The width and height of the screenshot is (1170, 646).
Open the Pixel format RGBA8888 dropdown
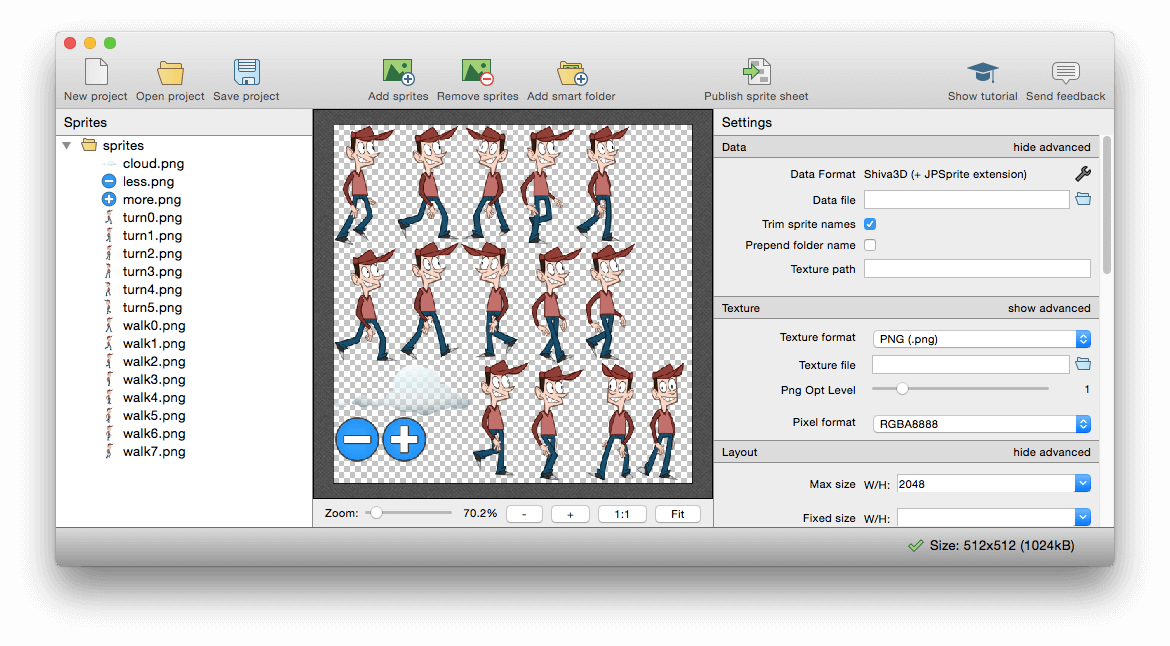[981, 424]
